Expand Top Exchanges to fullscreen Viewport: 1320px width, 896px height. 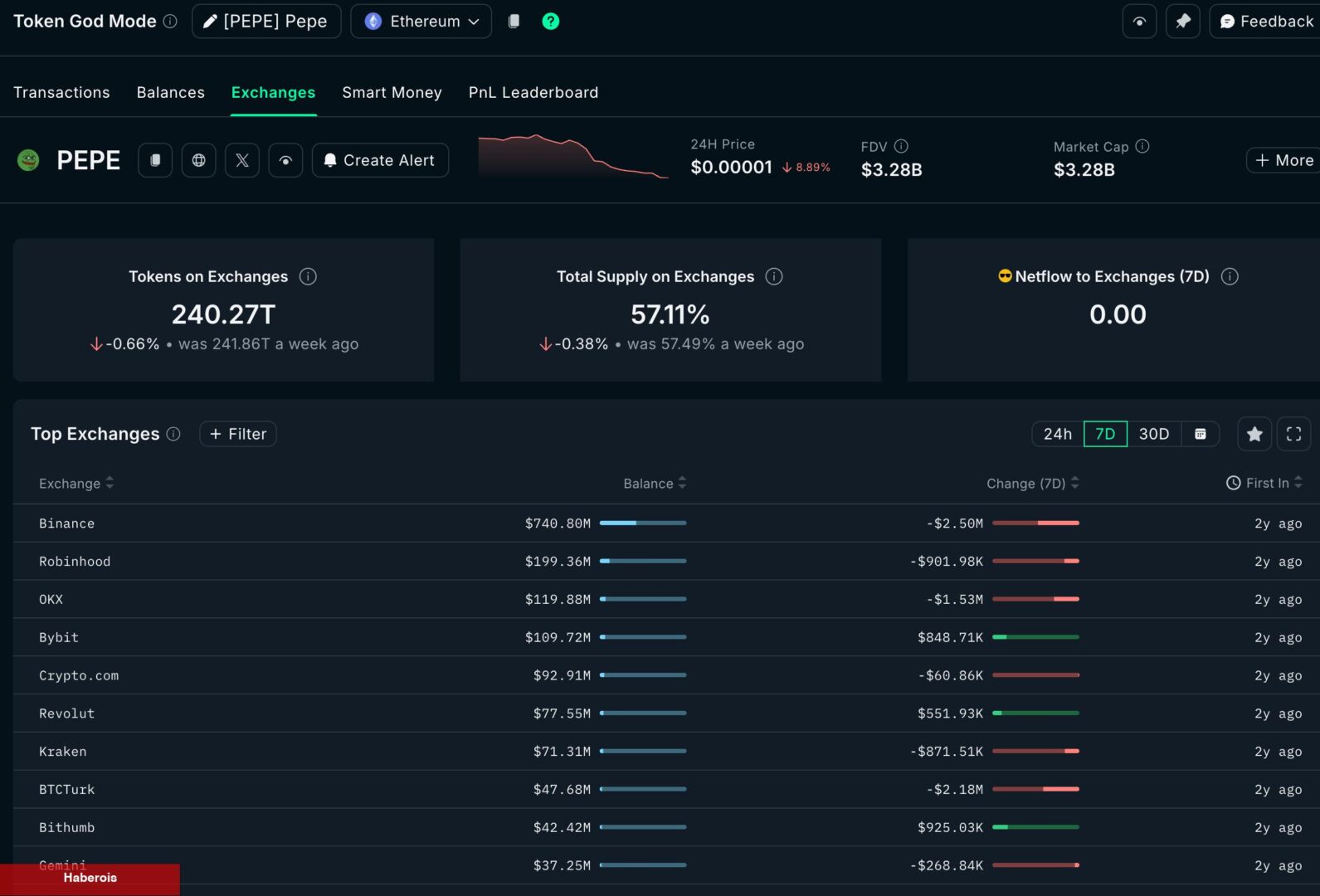[1293, 434]
